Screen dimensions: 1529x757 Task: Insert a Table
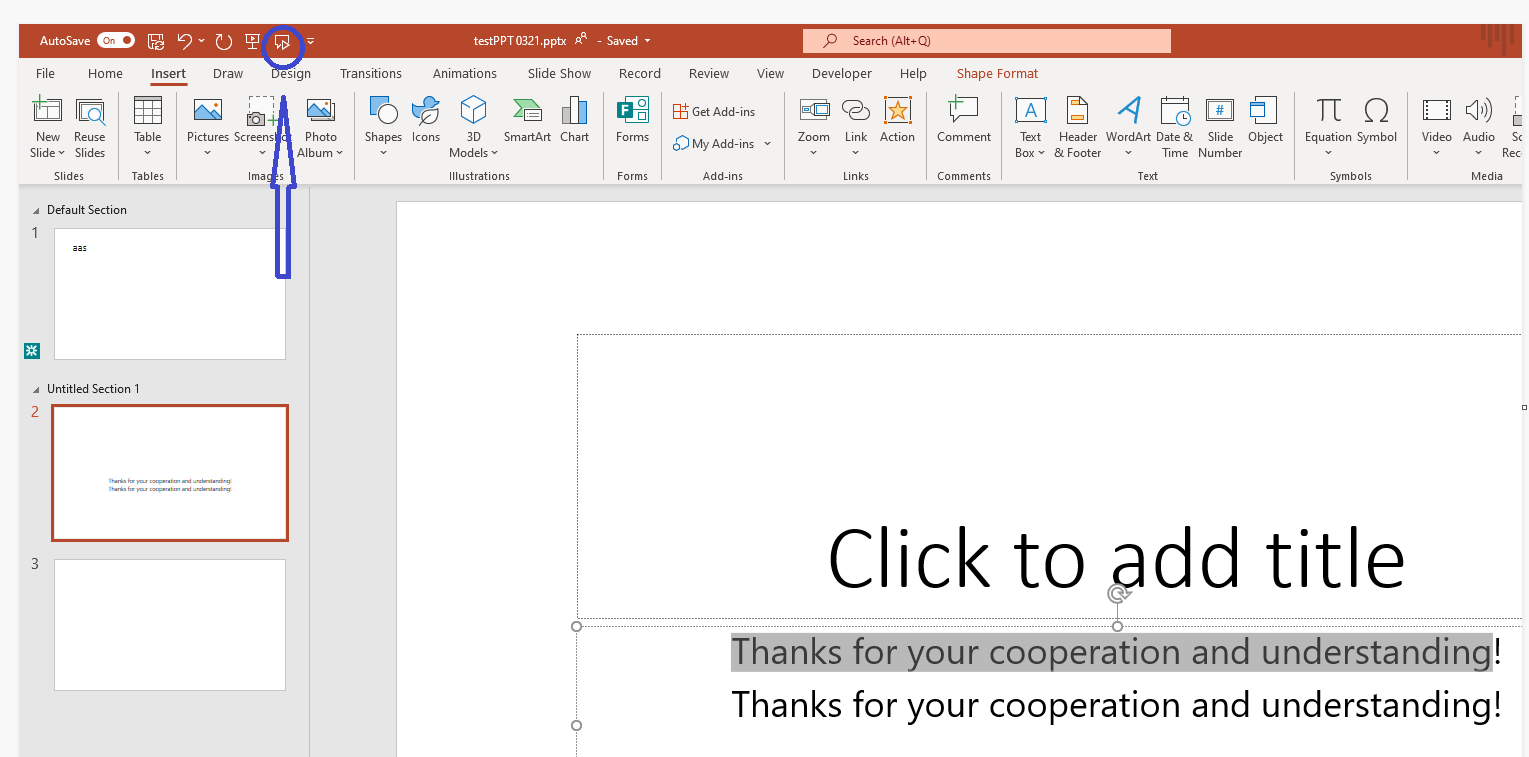[148, 127]
